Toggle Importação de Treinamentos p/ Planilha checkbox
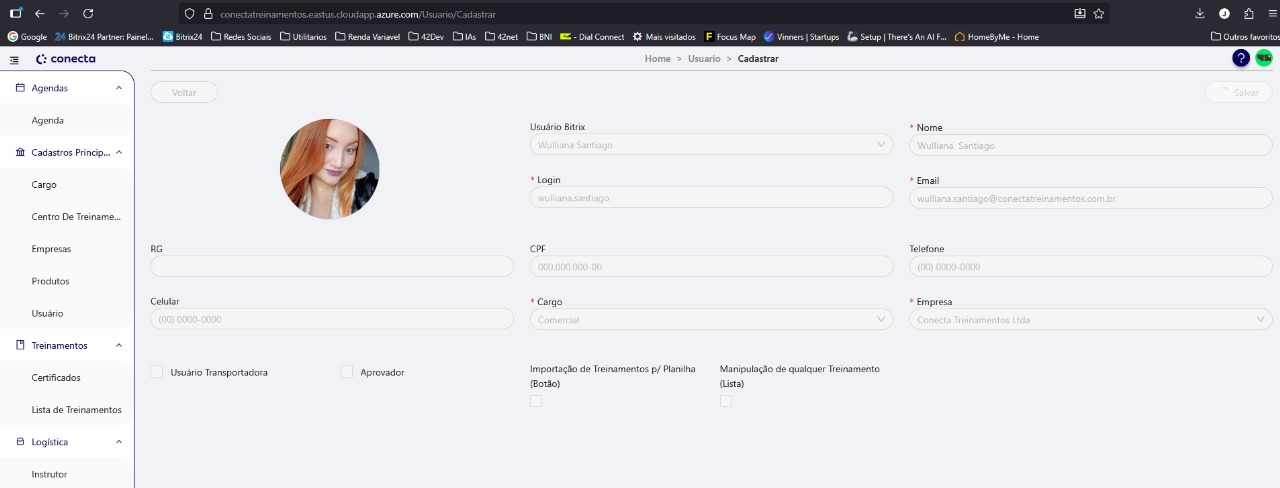 pyautogui.click(x=536, y=401)
